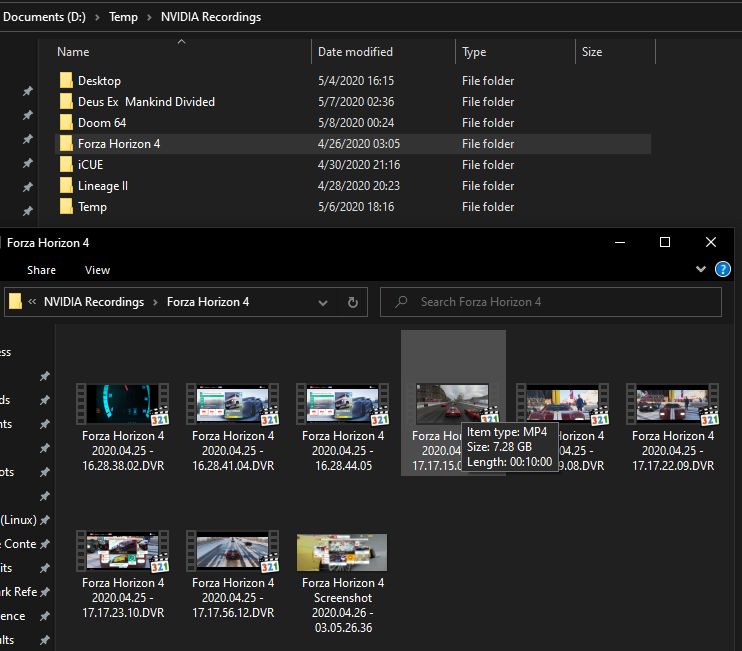Click the Search Forza Horizon 4 field
Image resolution: width=742 pixels, height=651 pixels.
[x=551, y=302]
